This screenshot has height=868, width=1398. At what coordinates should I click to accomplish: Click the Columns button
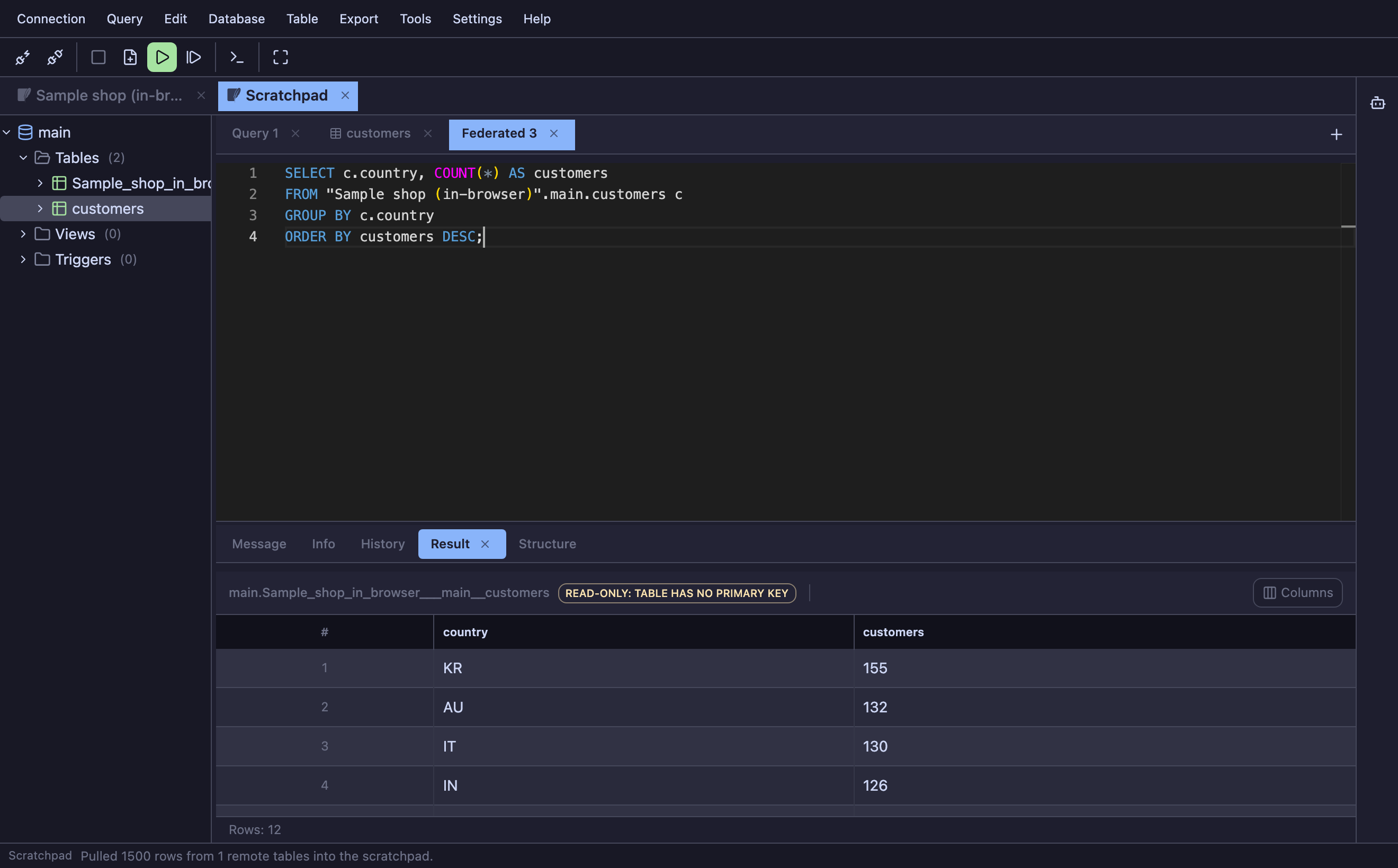pos(1297,593)
